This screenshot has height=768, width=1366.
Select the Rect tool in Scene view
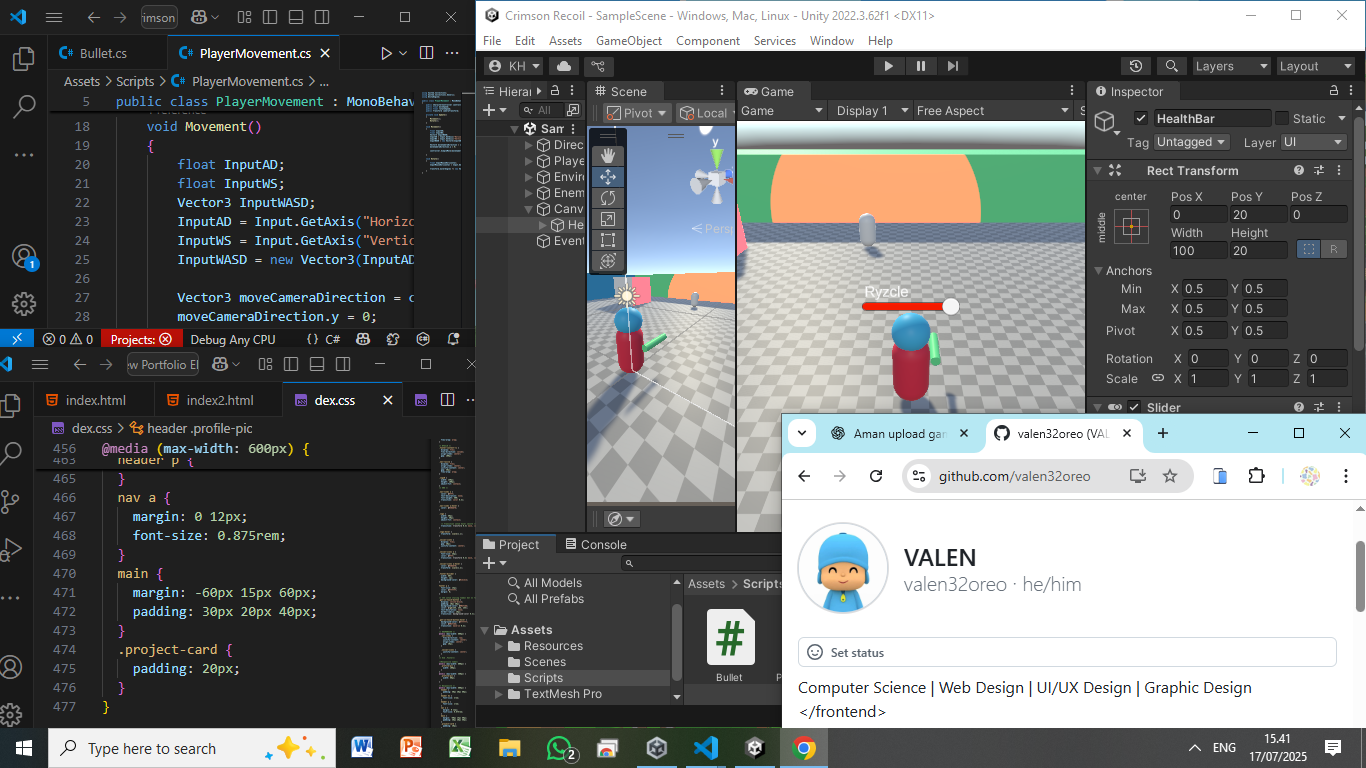click(x=608, y=240)
